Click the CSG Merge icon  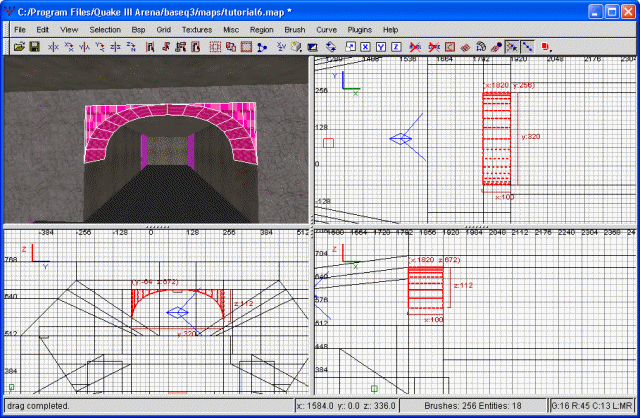[246, 47]
